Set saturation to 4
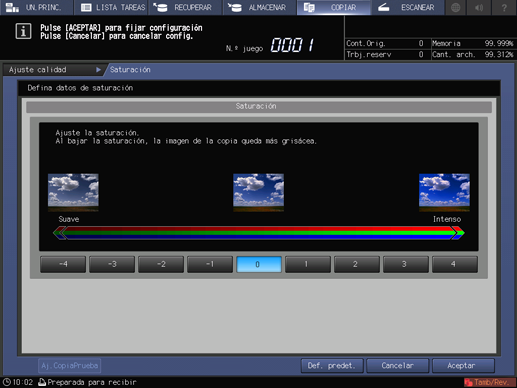The height and width of the screenshot is (388, 517). [x=455, y=264]
